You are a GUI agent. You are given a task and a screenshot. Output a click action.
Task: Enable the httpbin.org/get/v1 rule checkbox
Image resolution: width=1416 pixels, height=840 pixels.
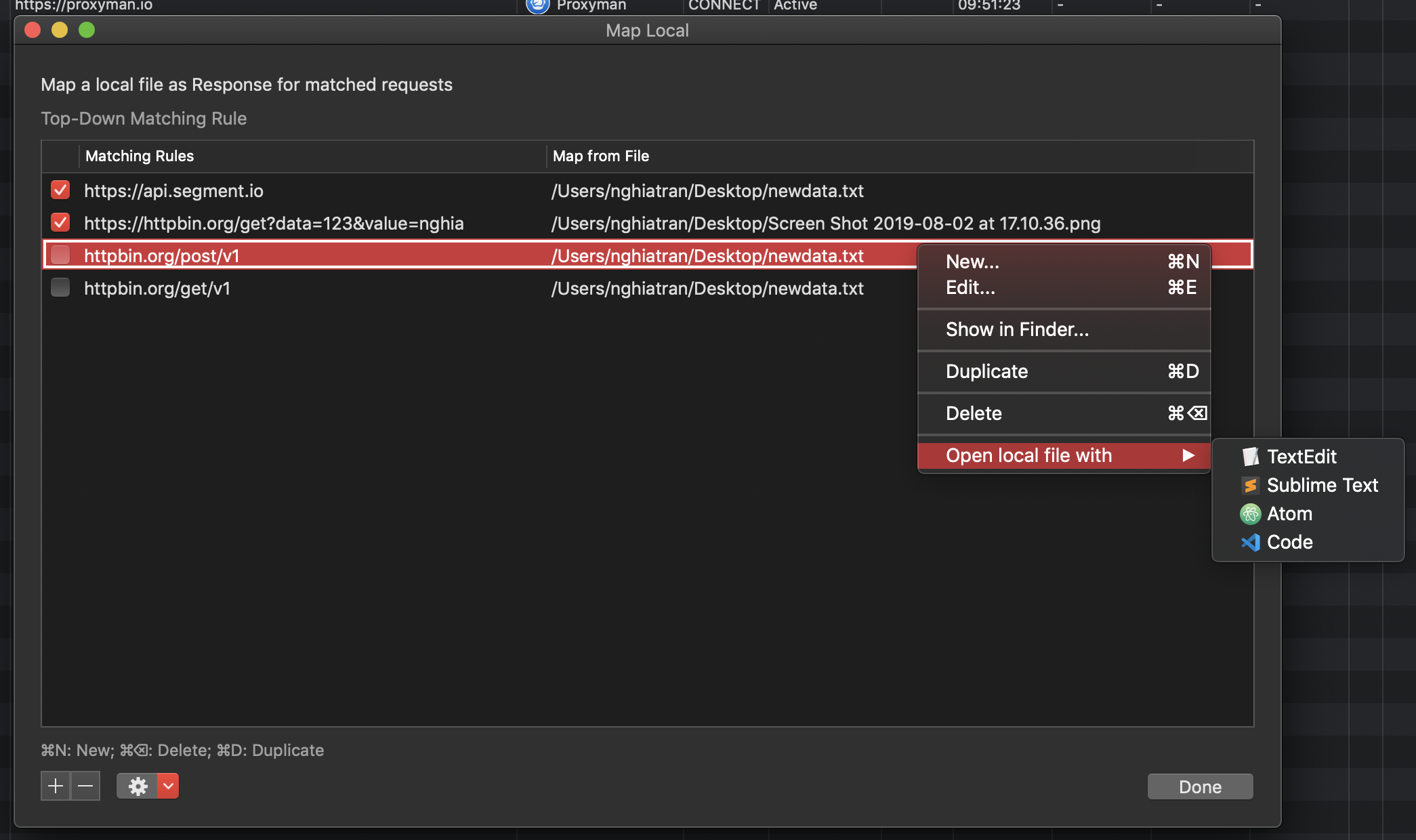[x=60, y=288]
